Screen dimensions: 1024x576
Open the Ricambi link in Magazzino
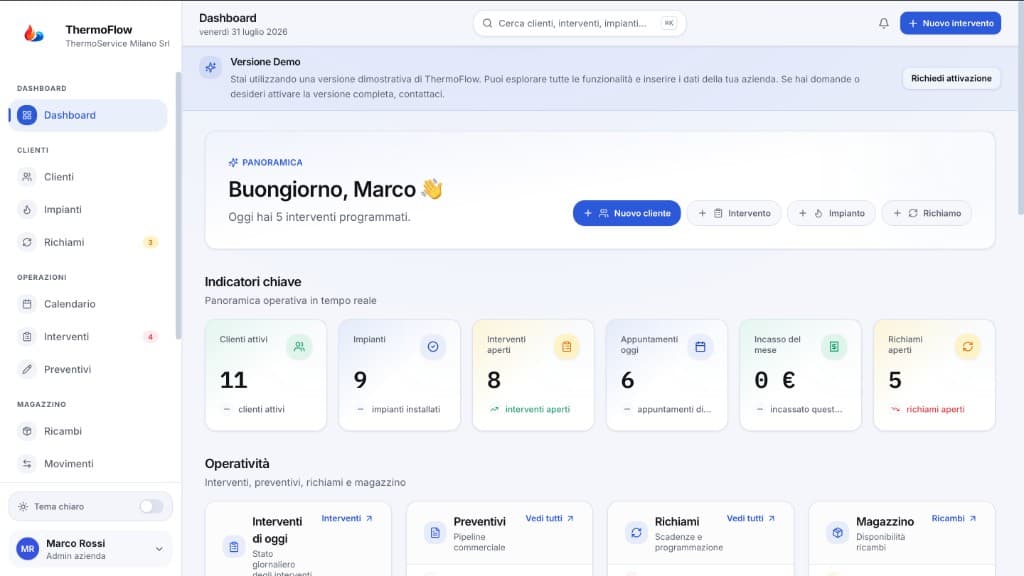pos(954,519)
